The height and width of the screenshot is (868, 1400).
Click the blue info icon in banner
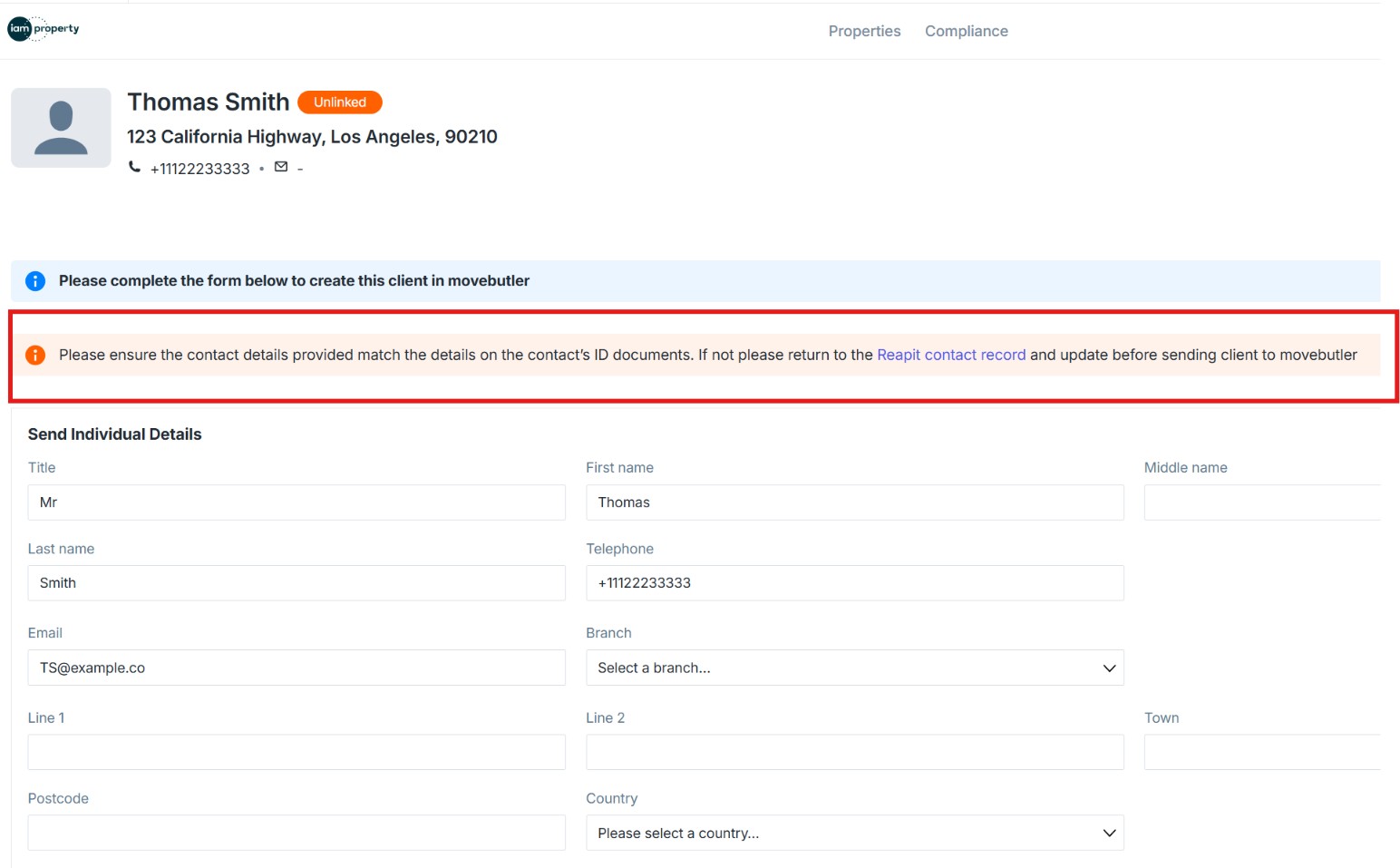pyautogui.click(x=35, y=281)
